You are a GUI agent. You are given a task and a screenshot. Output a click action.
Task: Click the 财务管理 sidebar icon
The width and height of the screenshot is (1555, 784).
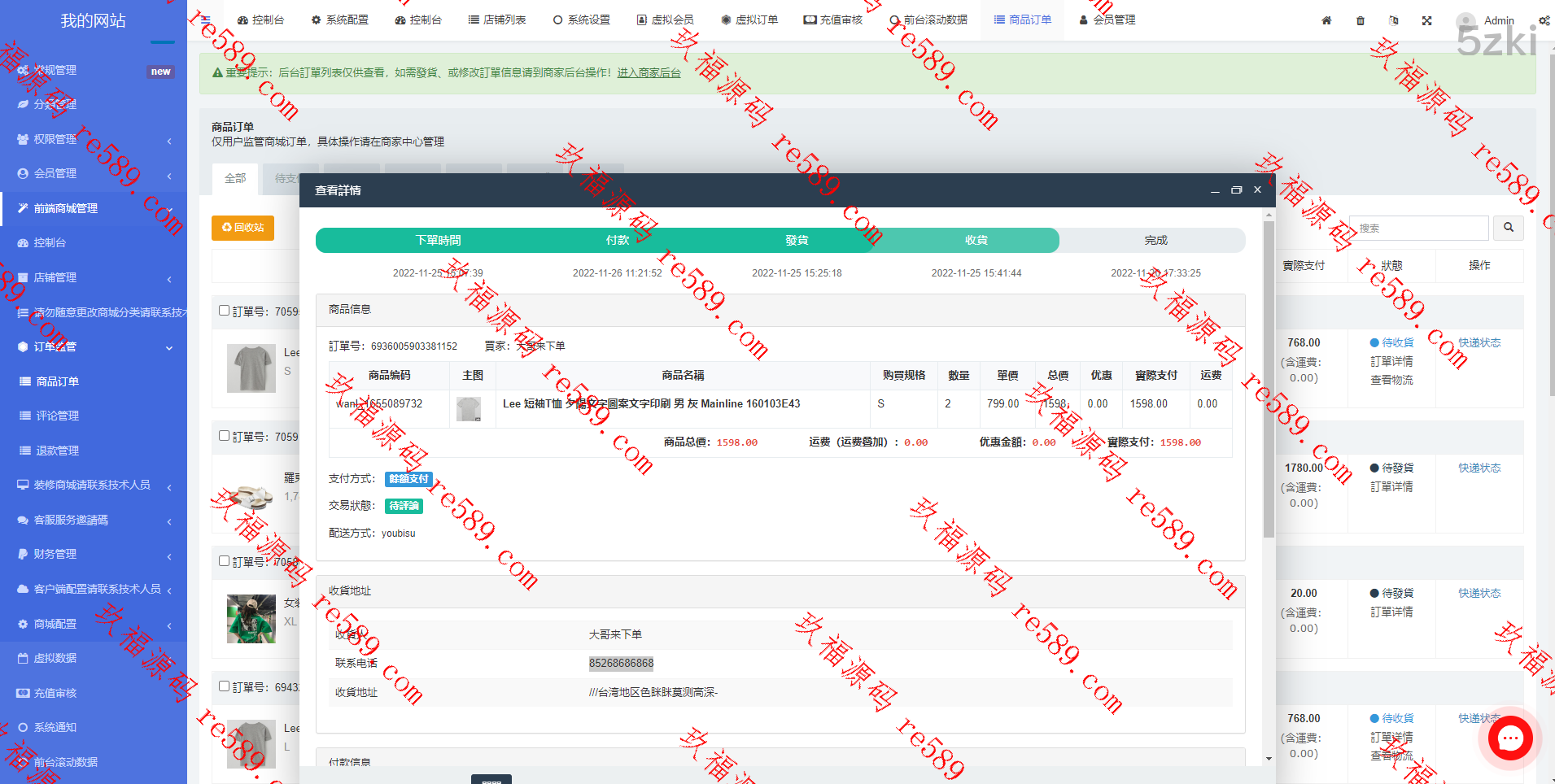(x=23, y=555)
